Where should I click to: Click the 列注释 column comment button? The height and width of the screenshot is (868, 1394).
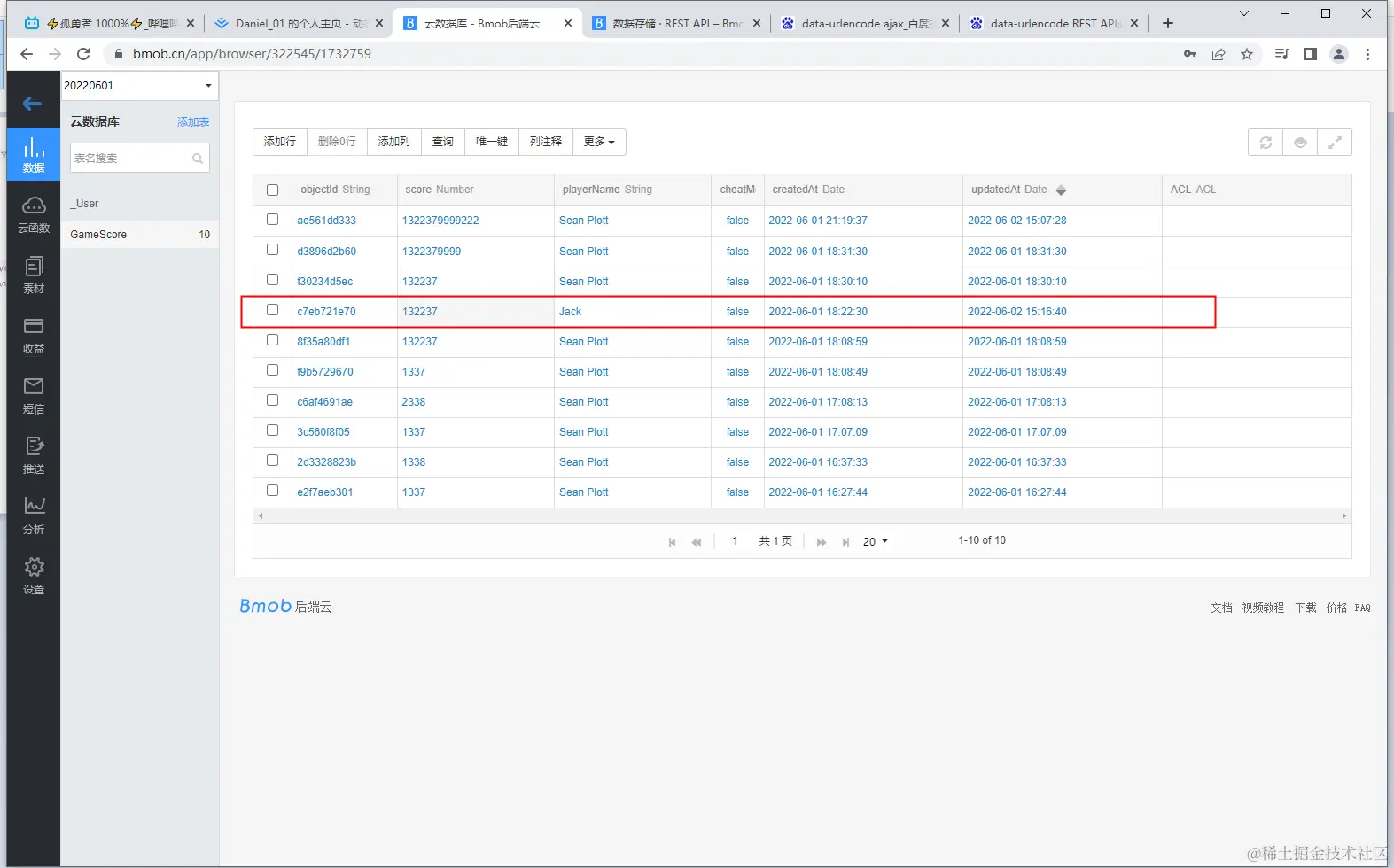[546, 142]
